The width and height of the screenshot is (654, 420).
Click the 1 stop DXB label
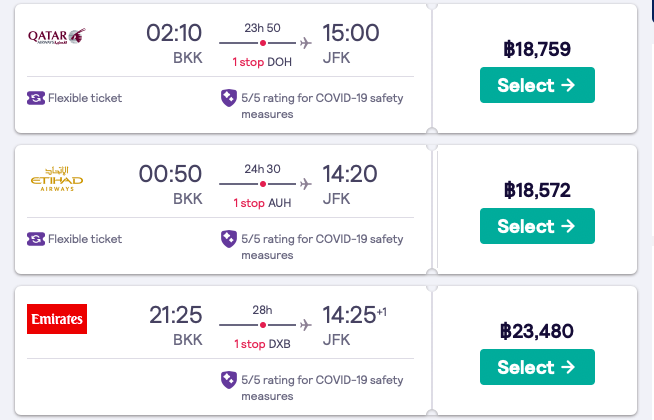coord(262,344)
